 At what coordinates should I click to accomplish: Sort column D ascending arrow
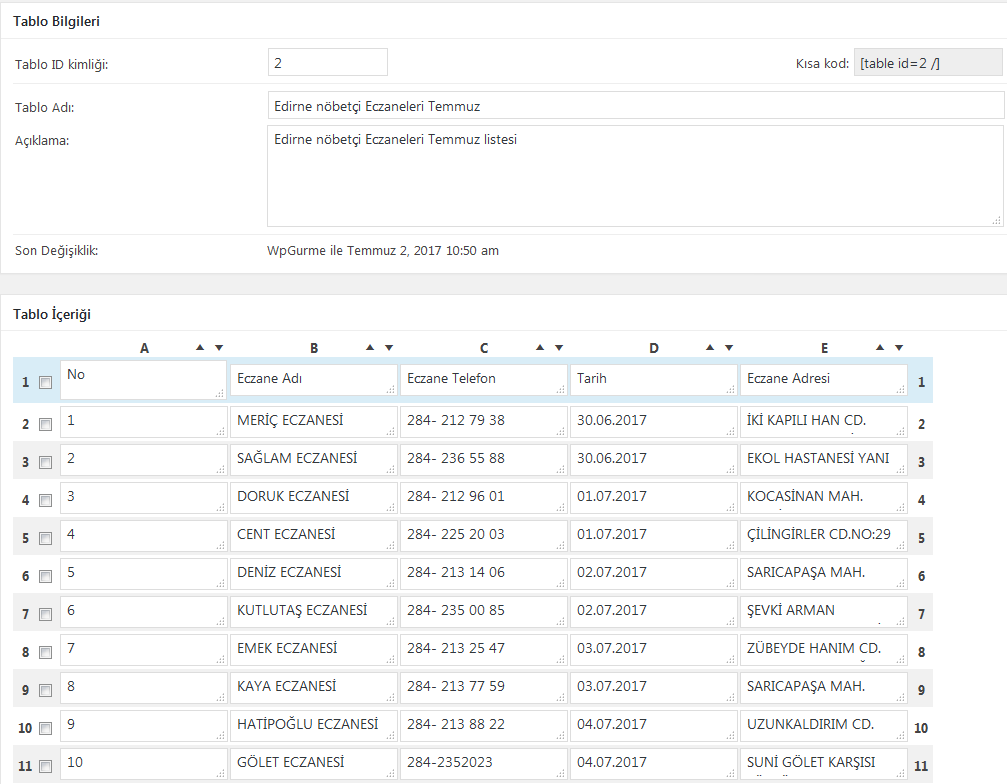tap(710, 347)
